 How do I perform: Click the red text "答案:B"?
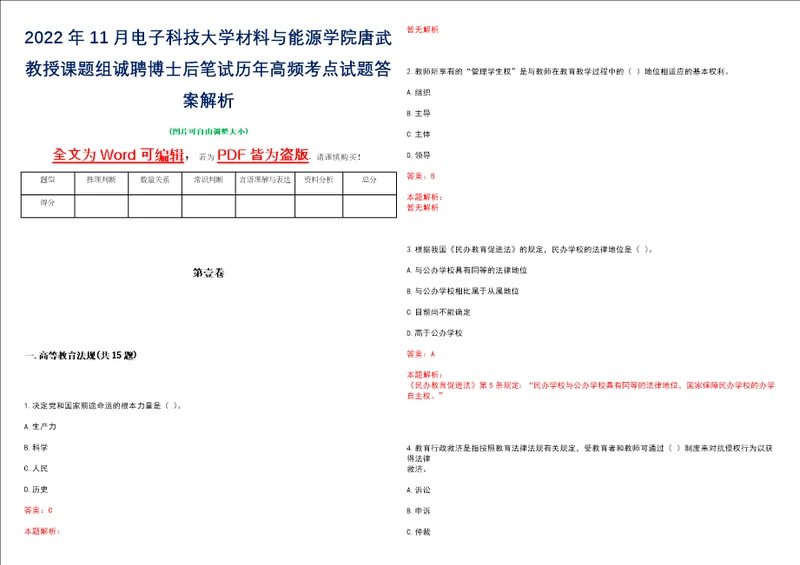420,176
